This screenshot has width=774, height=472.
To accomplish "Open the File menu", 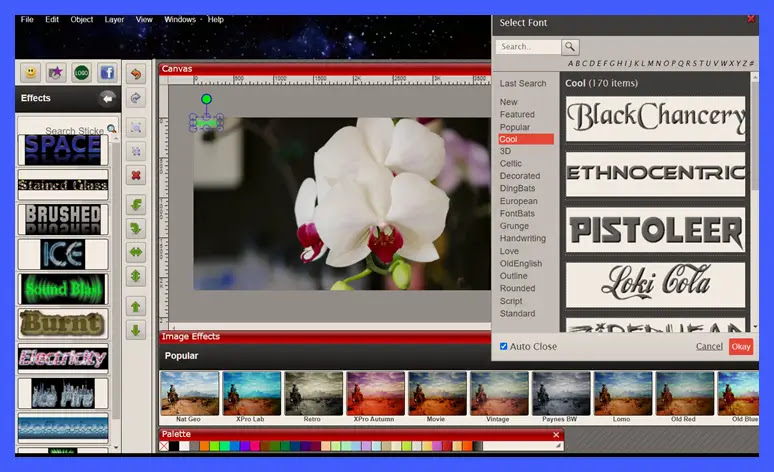I will point(27,19).
